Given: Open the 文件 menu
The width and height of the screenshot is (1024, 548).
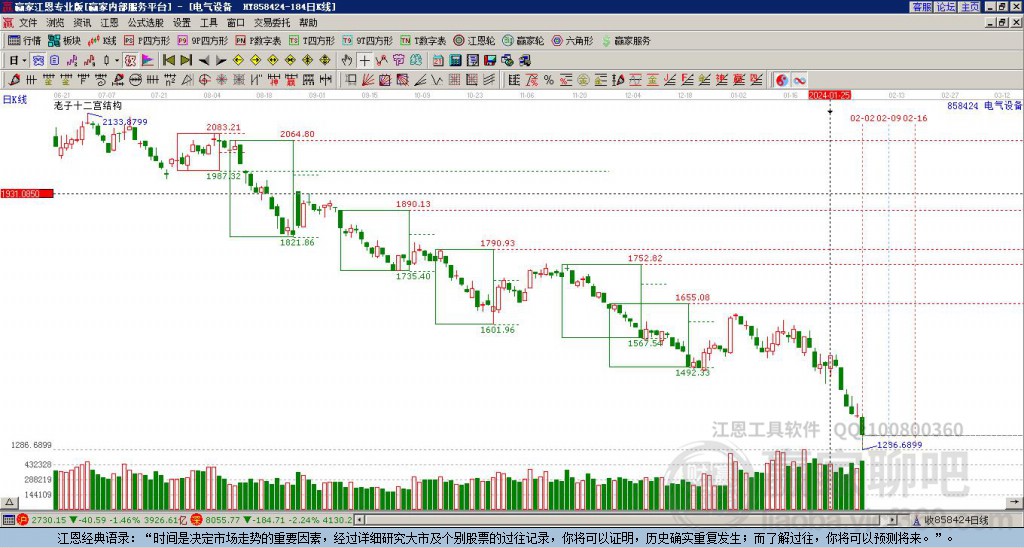Looking at the screenshot, I should [28, 23].
